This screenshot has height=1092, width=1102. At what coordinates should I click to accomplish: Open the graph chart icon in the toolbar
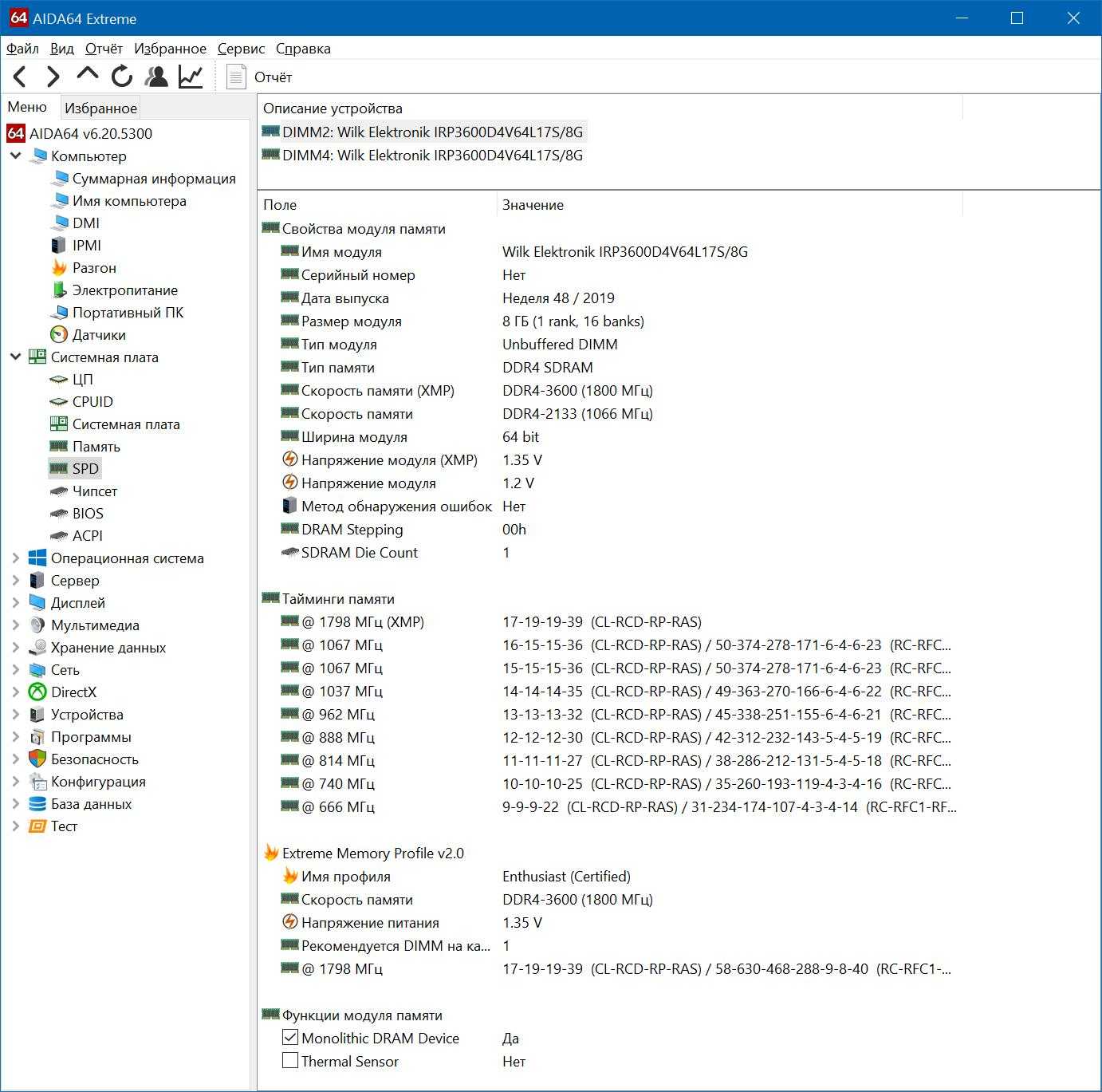click(x=191, y=77)
